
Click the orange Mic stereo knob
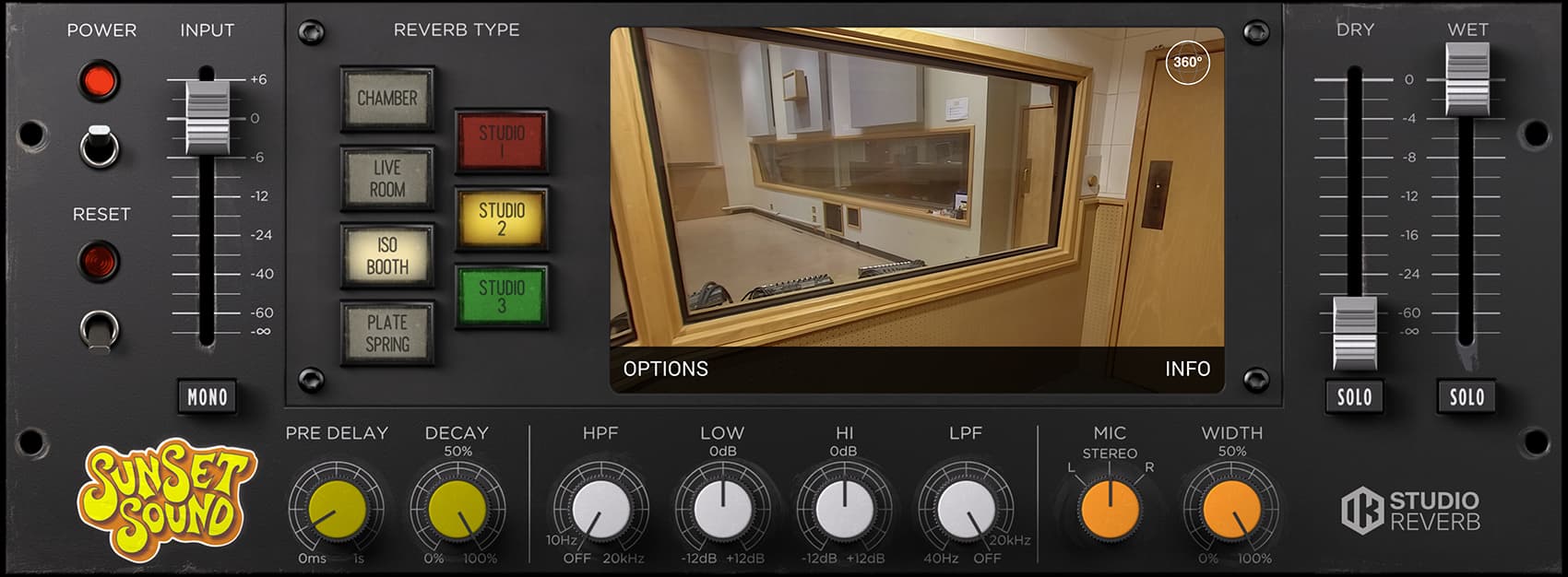(x=1110, y=510)
